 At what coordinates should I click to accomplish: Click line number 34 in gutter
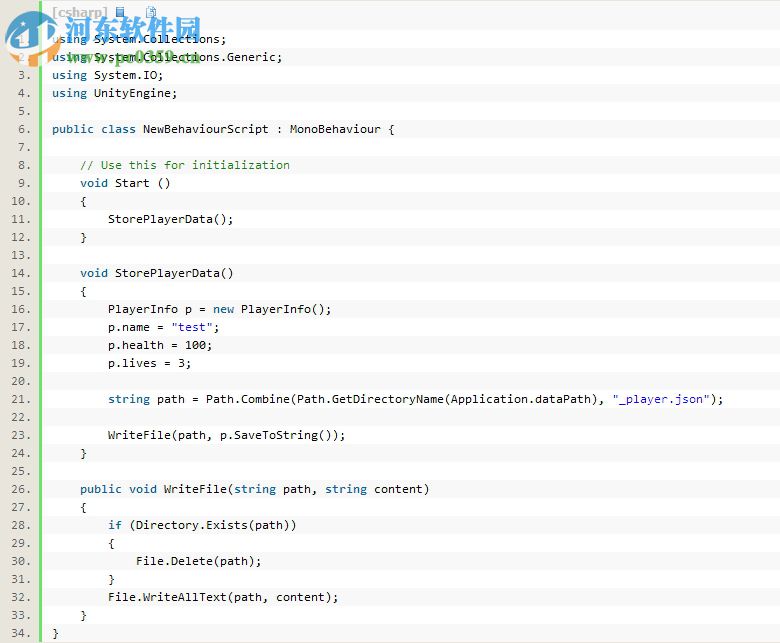[21, 633]
